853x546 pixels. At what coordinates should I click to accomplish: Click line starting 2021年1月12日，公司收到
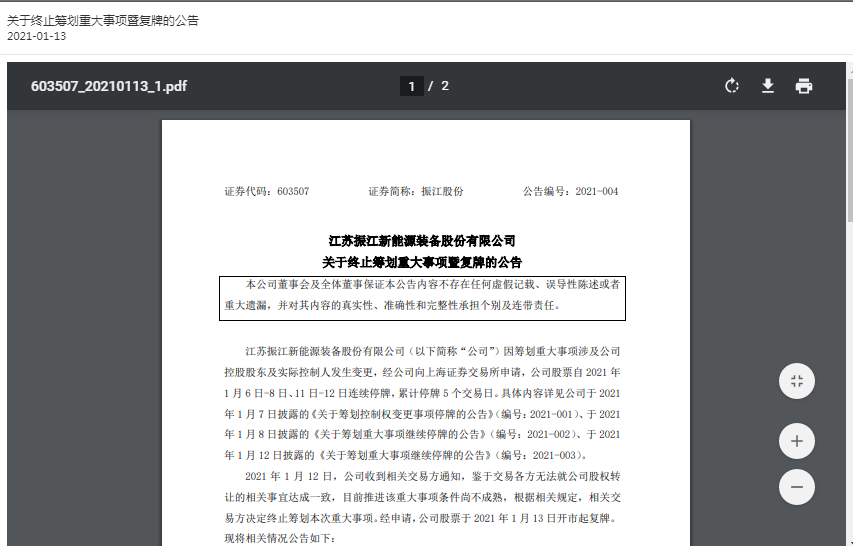pos(432,476)
